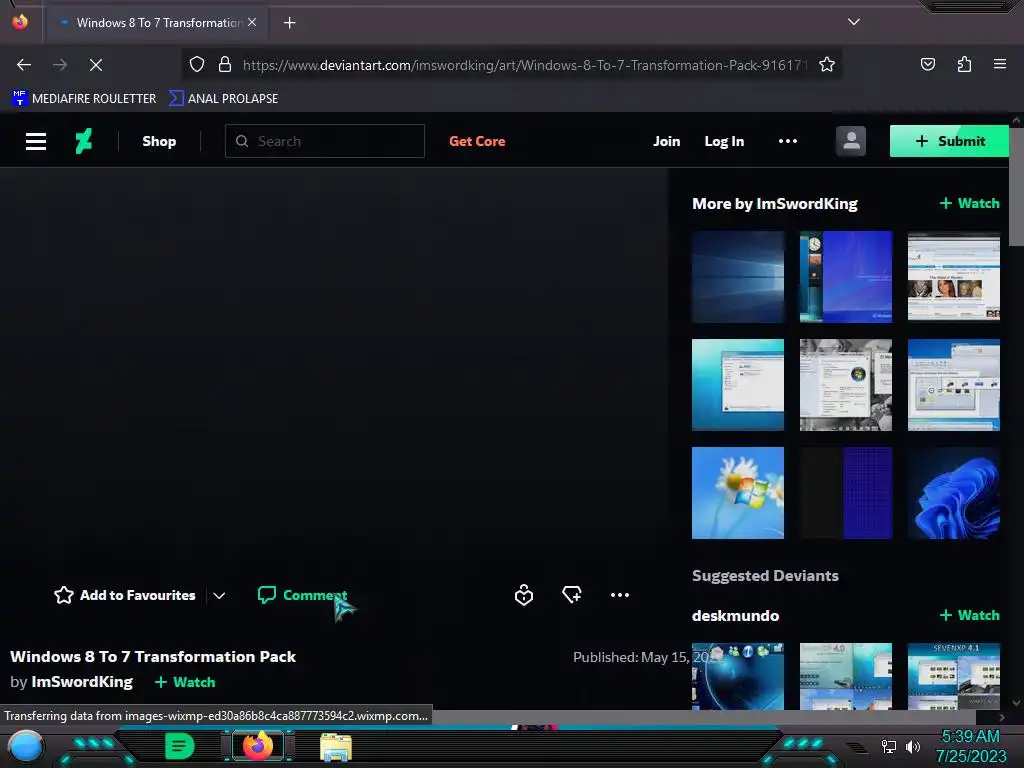Give a badge using the badge icon
Screen dimensions: 1024x768
[x=524, y=595]
